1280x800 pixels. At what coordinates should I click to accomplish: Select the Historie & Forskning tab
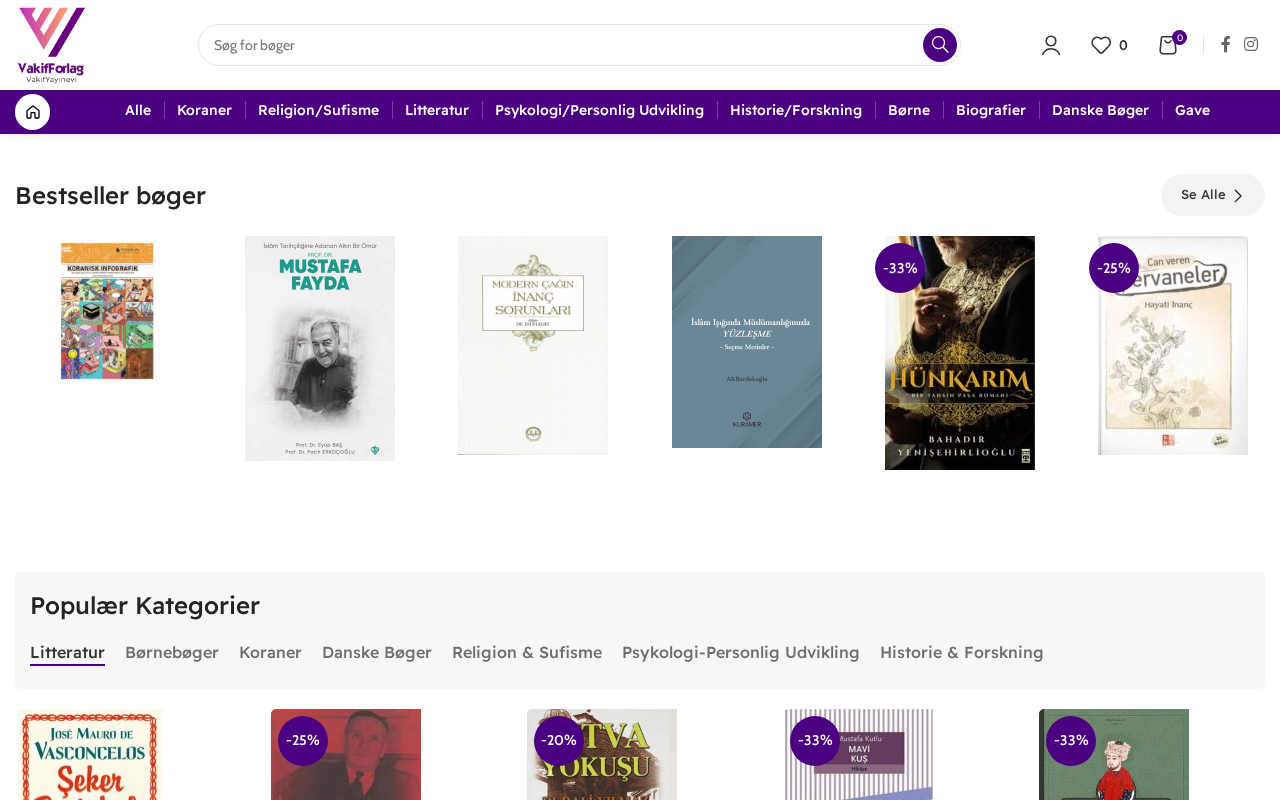(961, 652)
